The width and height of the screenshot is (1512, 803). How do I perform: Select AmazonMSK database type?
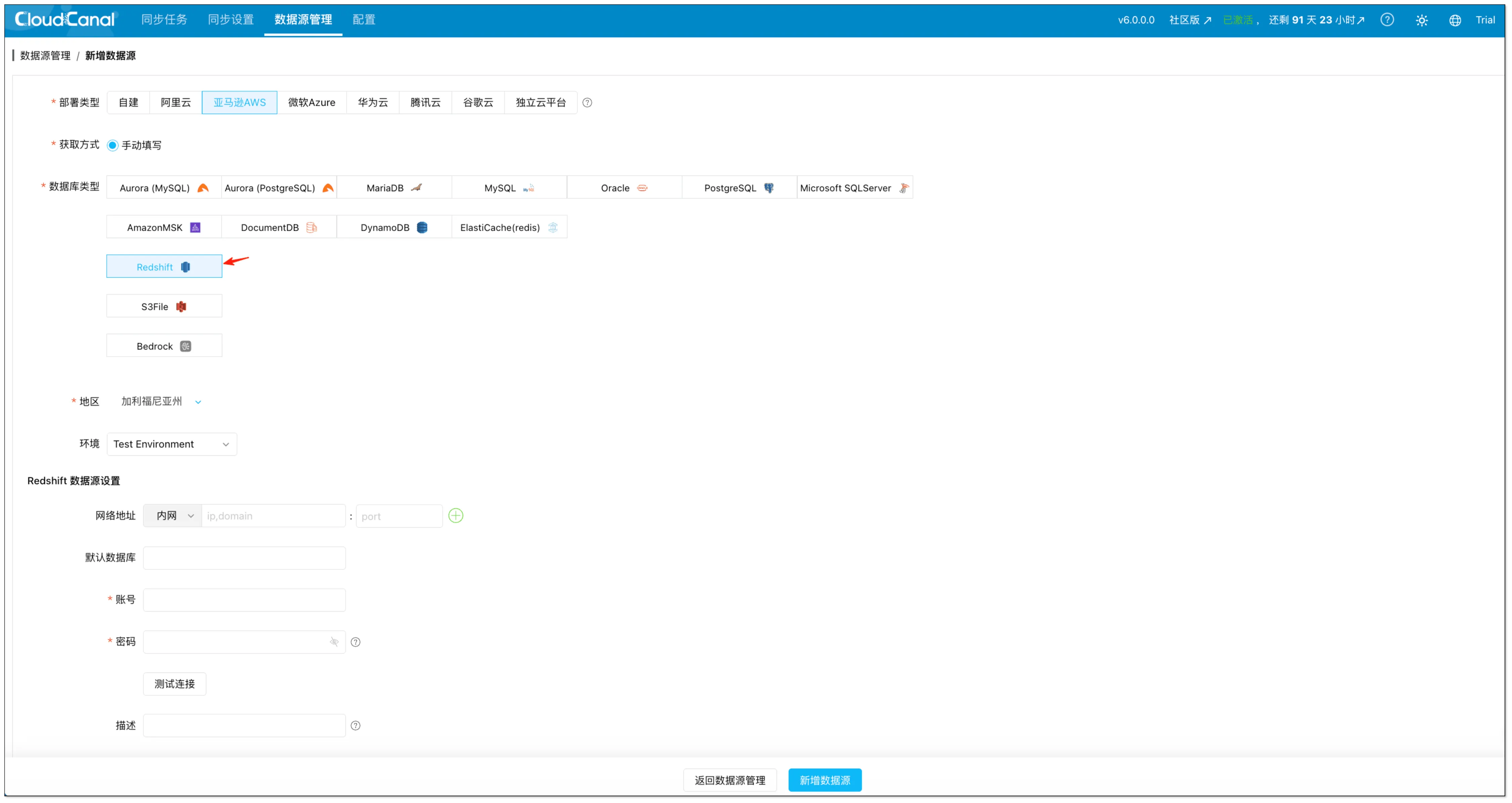click(x=164, y=227)
